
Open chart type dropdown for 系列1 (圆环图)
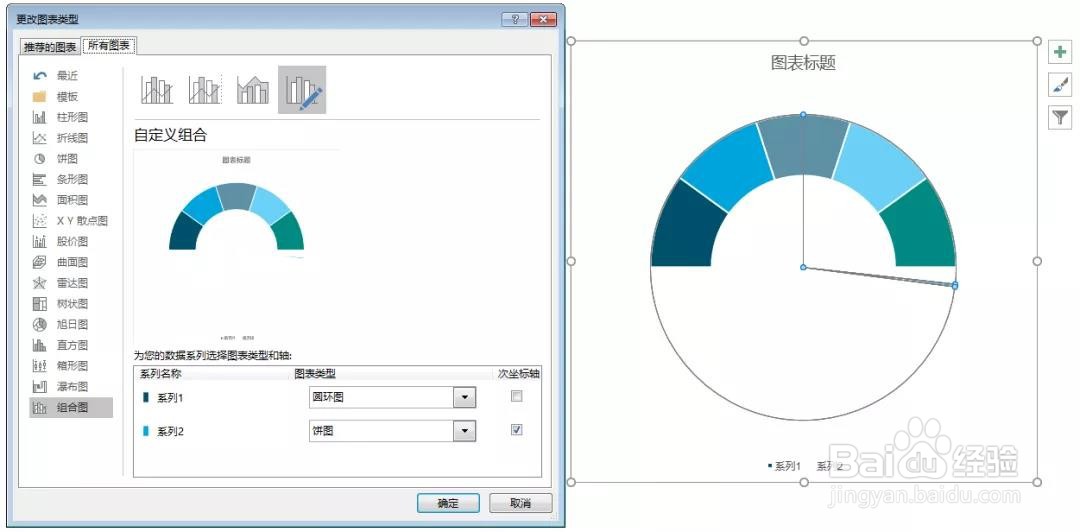[465, 397]
